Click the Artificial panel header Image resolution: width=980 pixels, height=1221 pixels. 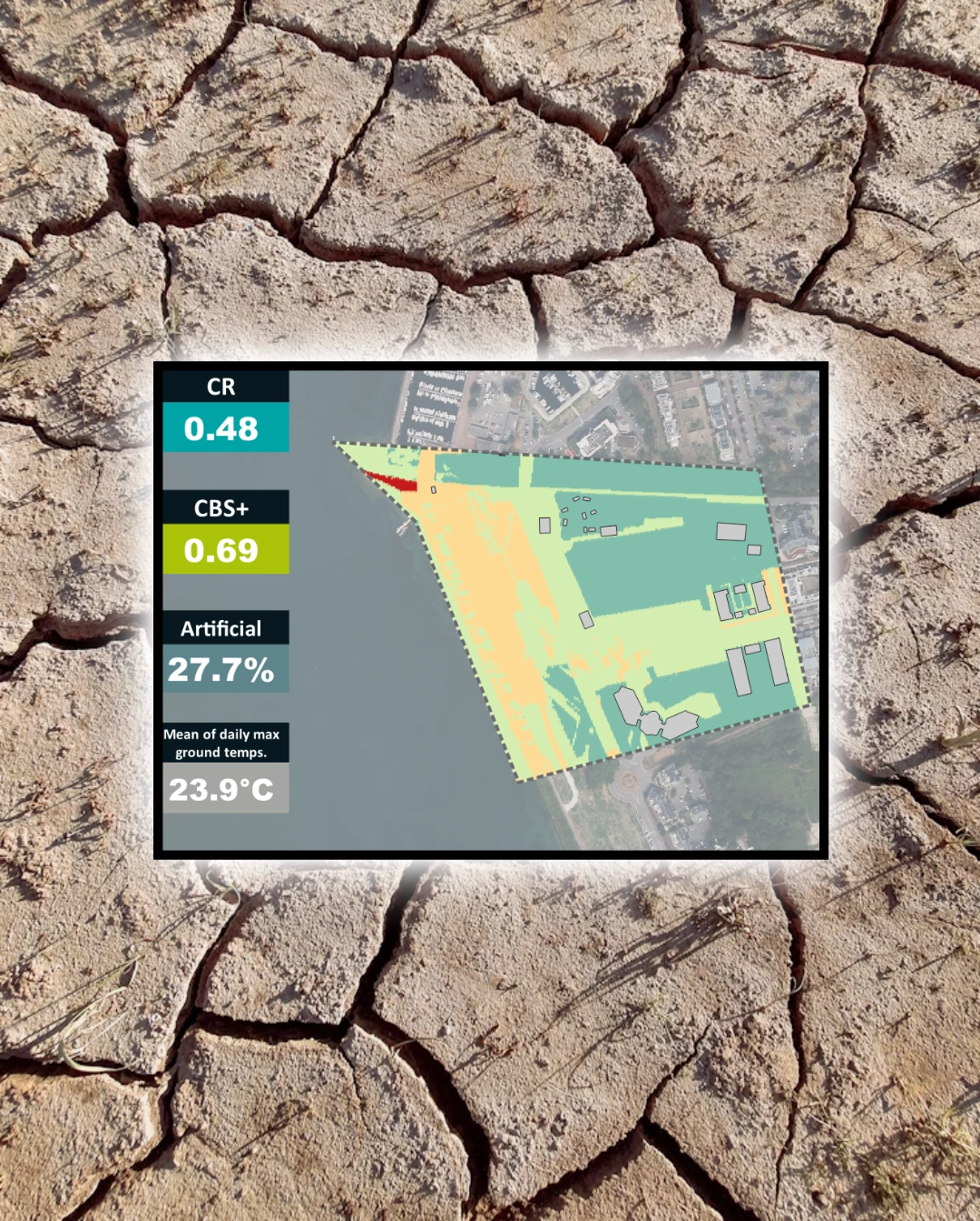click(x=224, y=628)
